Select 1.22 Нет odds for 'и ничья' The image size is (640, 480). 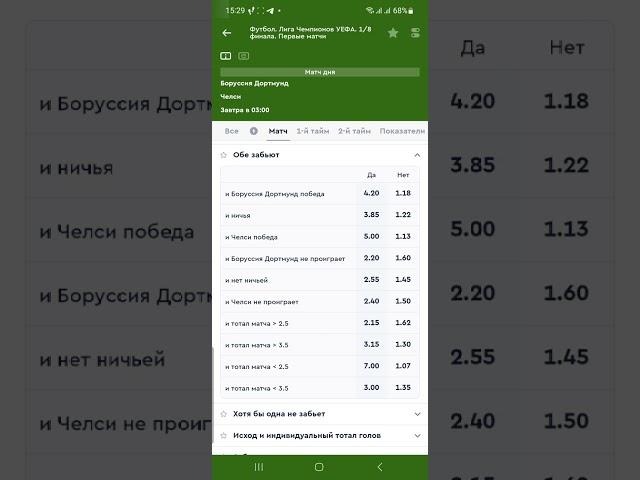[403, 215]
